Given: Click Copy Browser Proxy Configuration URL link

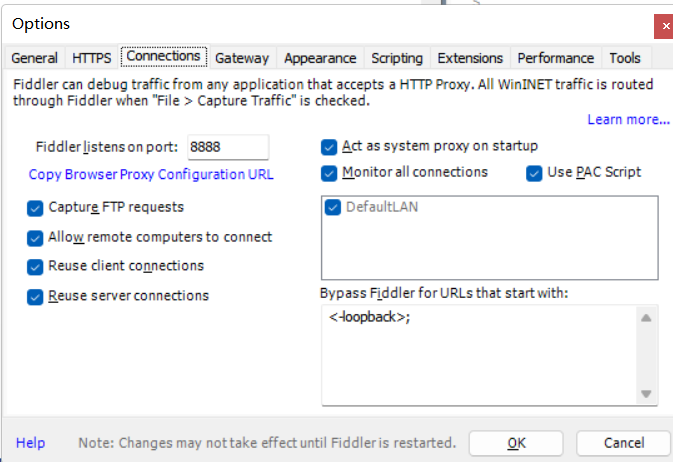Looking at the screenshot, I should tap(151, 175).
